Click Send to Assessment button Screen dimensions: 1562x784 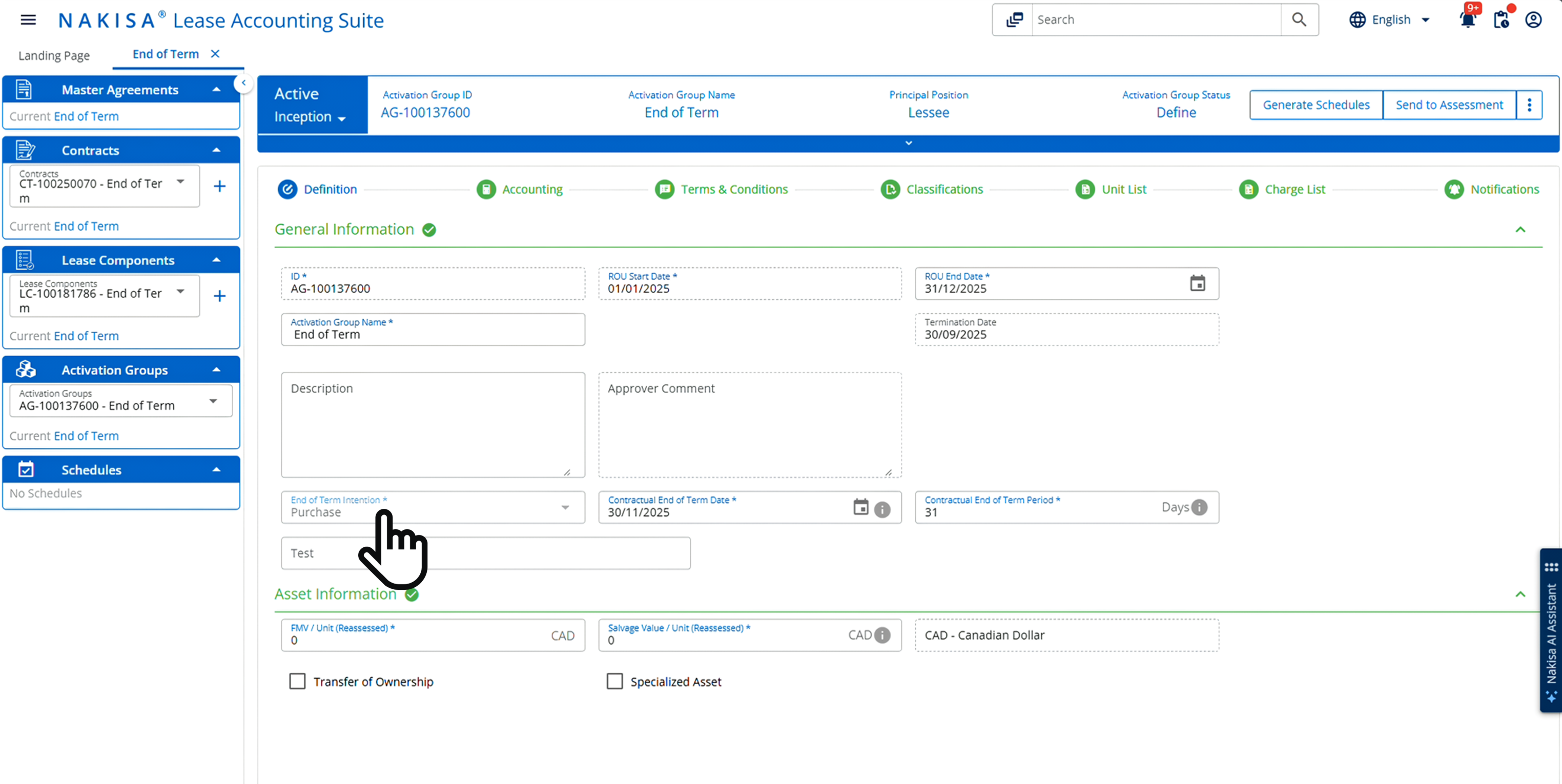(x=1449, y=105)
